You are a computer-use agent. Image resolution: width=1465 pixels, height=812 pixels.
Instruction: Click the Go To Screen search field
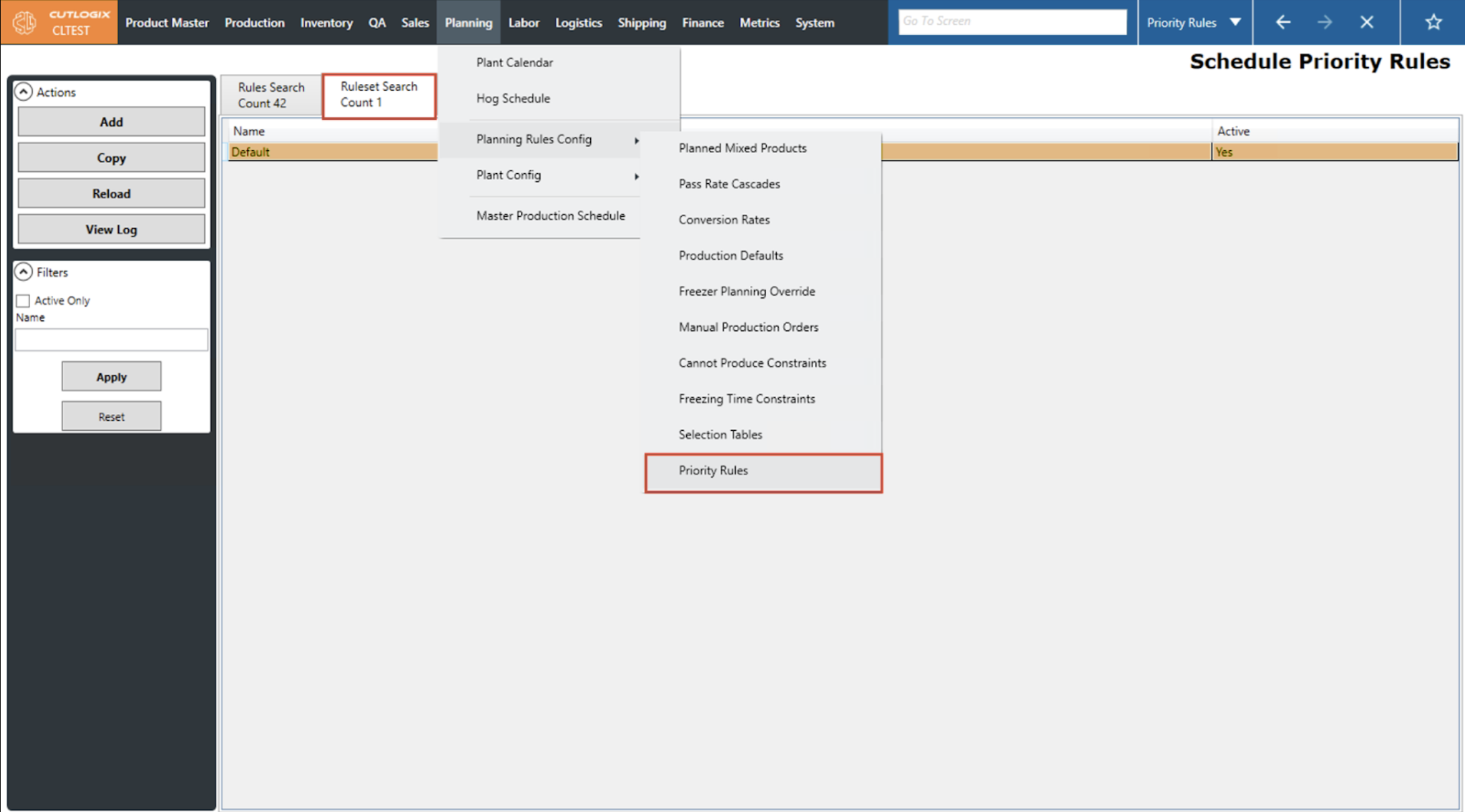click(1012, 21)
